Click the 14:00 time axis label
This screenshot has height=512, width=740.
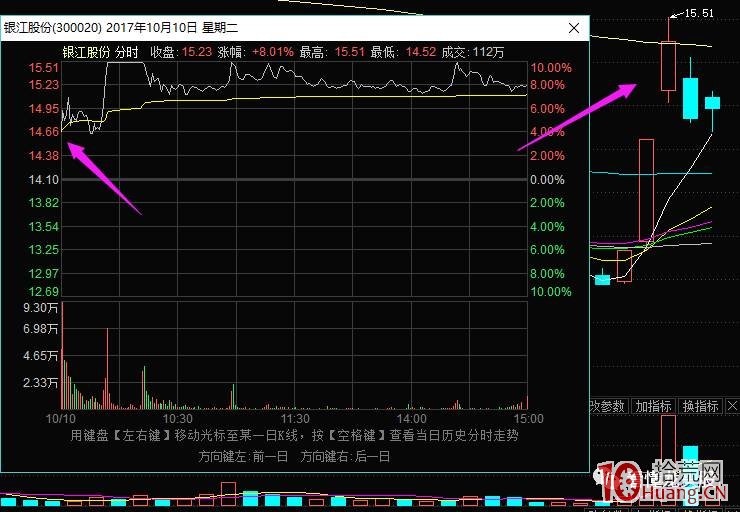[412, 419]
